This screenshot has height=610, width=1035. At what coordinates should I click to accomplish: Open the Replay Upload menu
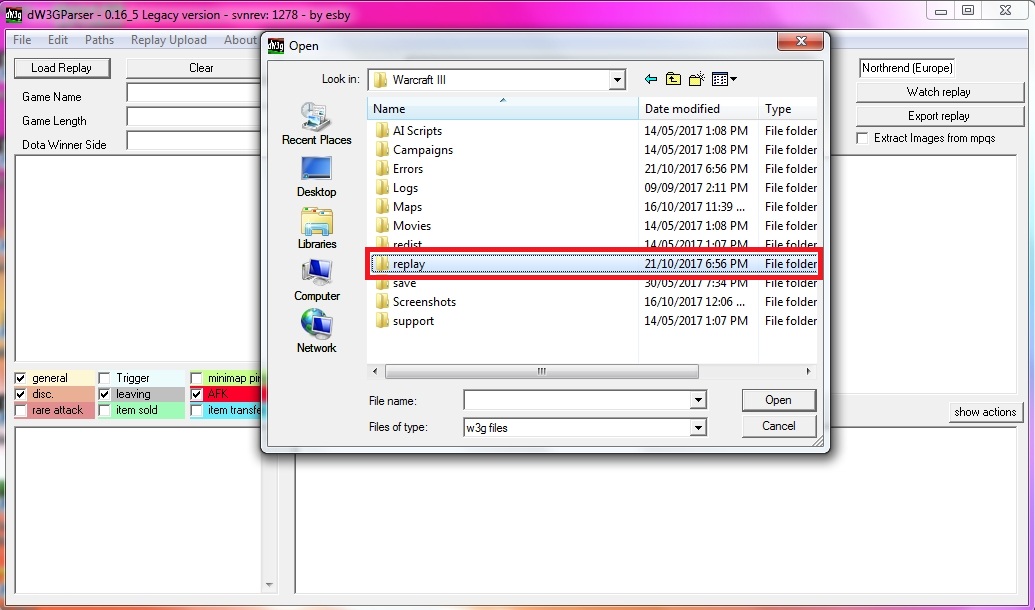tap(168, 40)
